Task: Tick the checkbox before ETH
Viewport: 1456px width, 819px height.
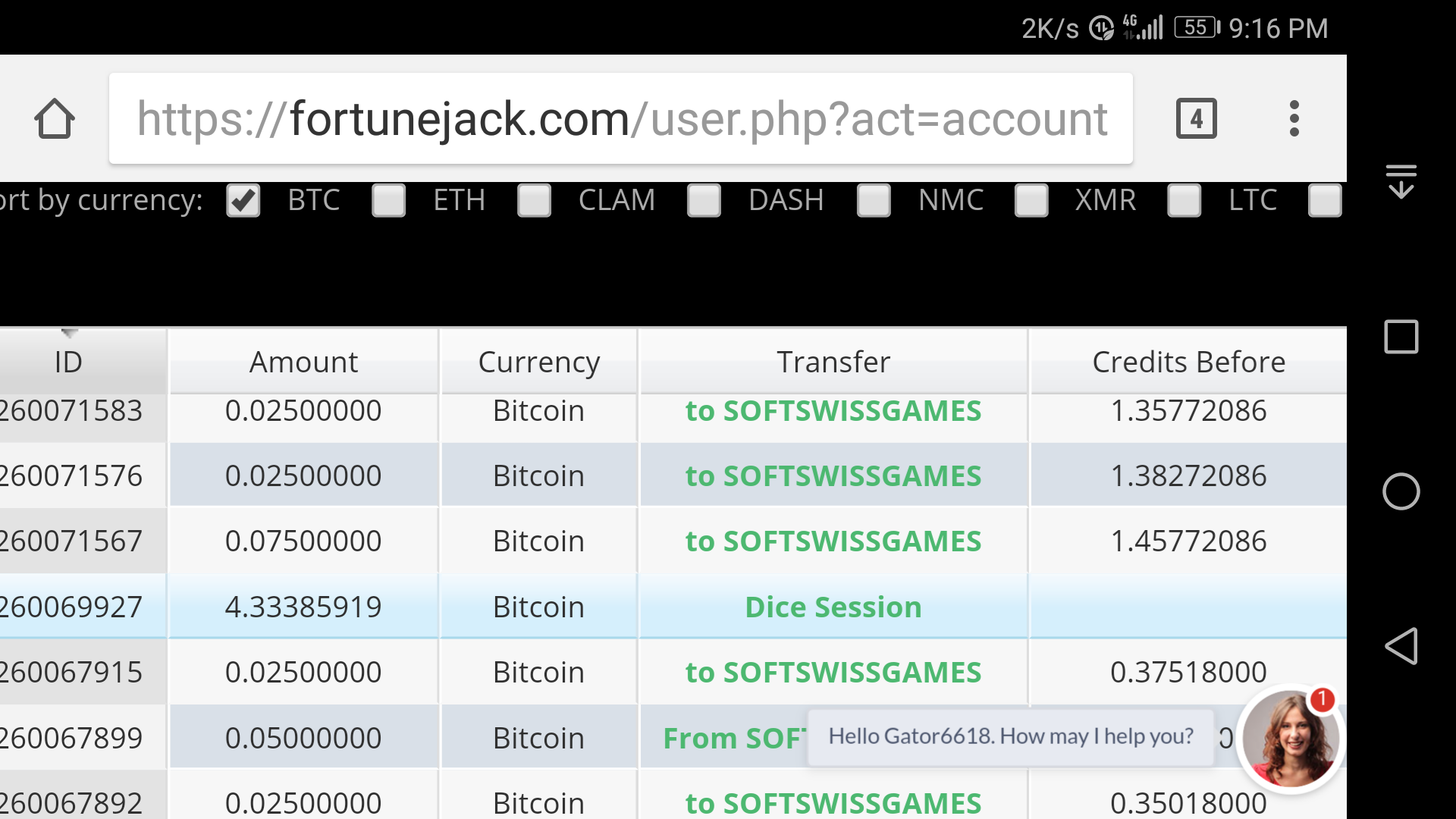Action: click(x=389, y=201)
